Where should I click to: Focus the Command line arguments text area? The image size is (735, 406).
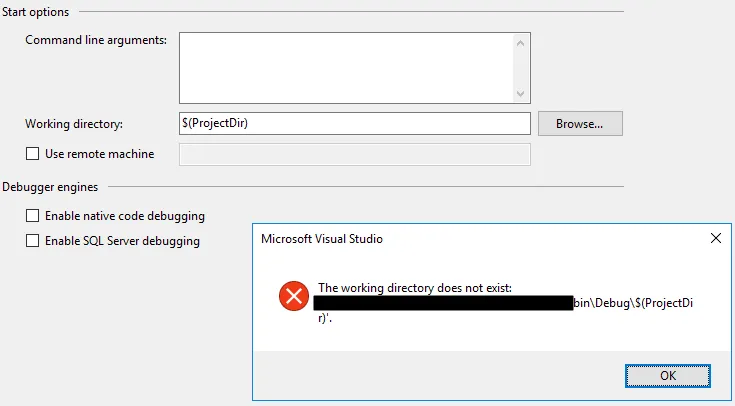(x=347, y=68)
